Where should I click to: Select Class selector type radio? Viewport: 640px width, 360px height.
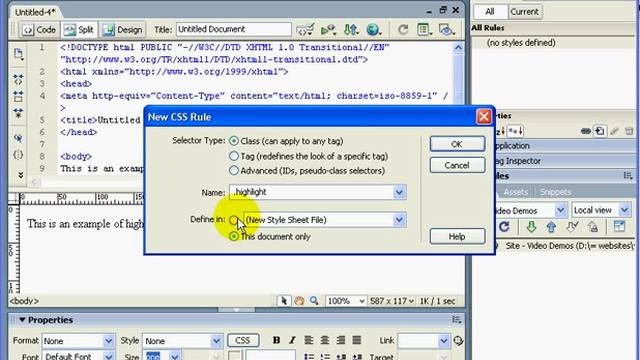234,141
